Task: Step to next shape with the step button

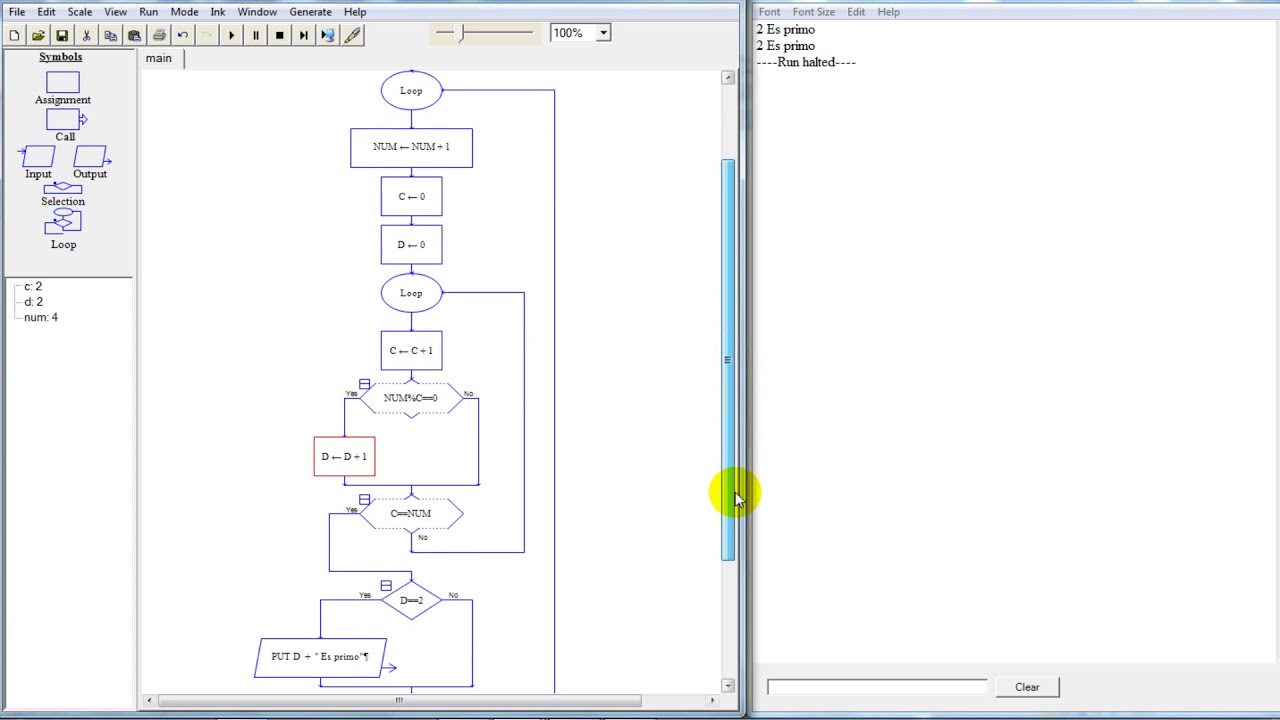Action: pos(303,35)
